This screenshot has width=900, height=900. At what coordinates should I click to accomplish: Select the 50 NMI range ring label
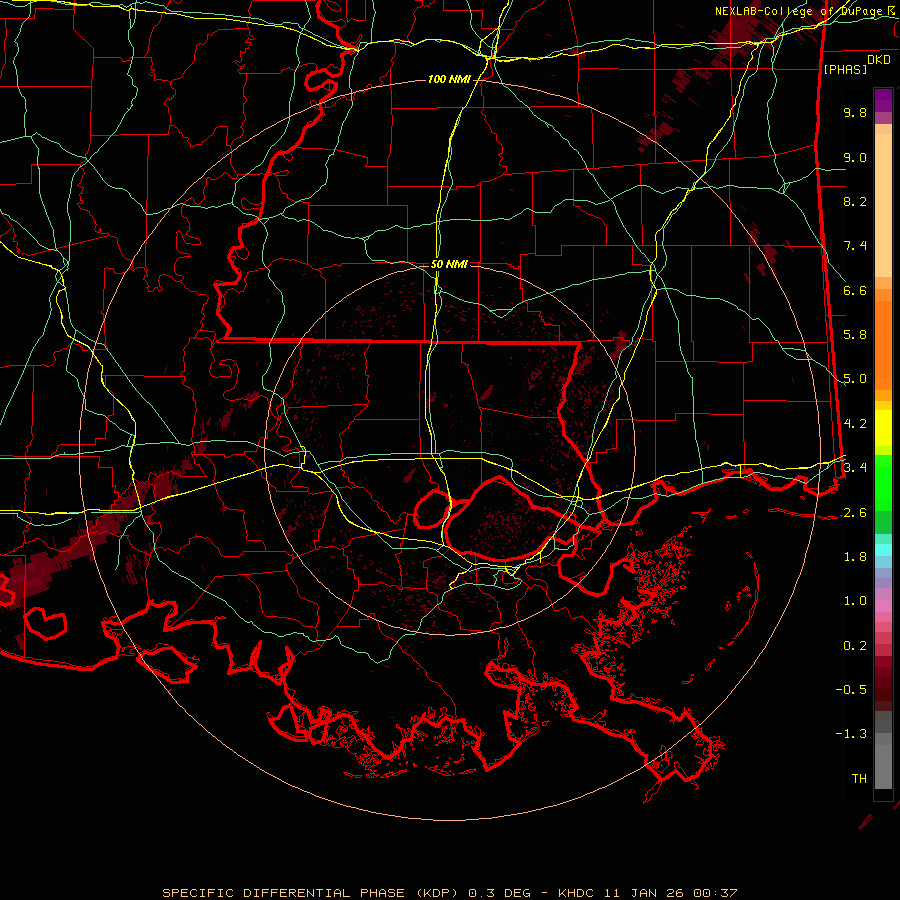pyautogui.click(x=449, y=264)
